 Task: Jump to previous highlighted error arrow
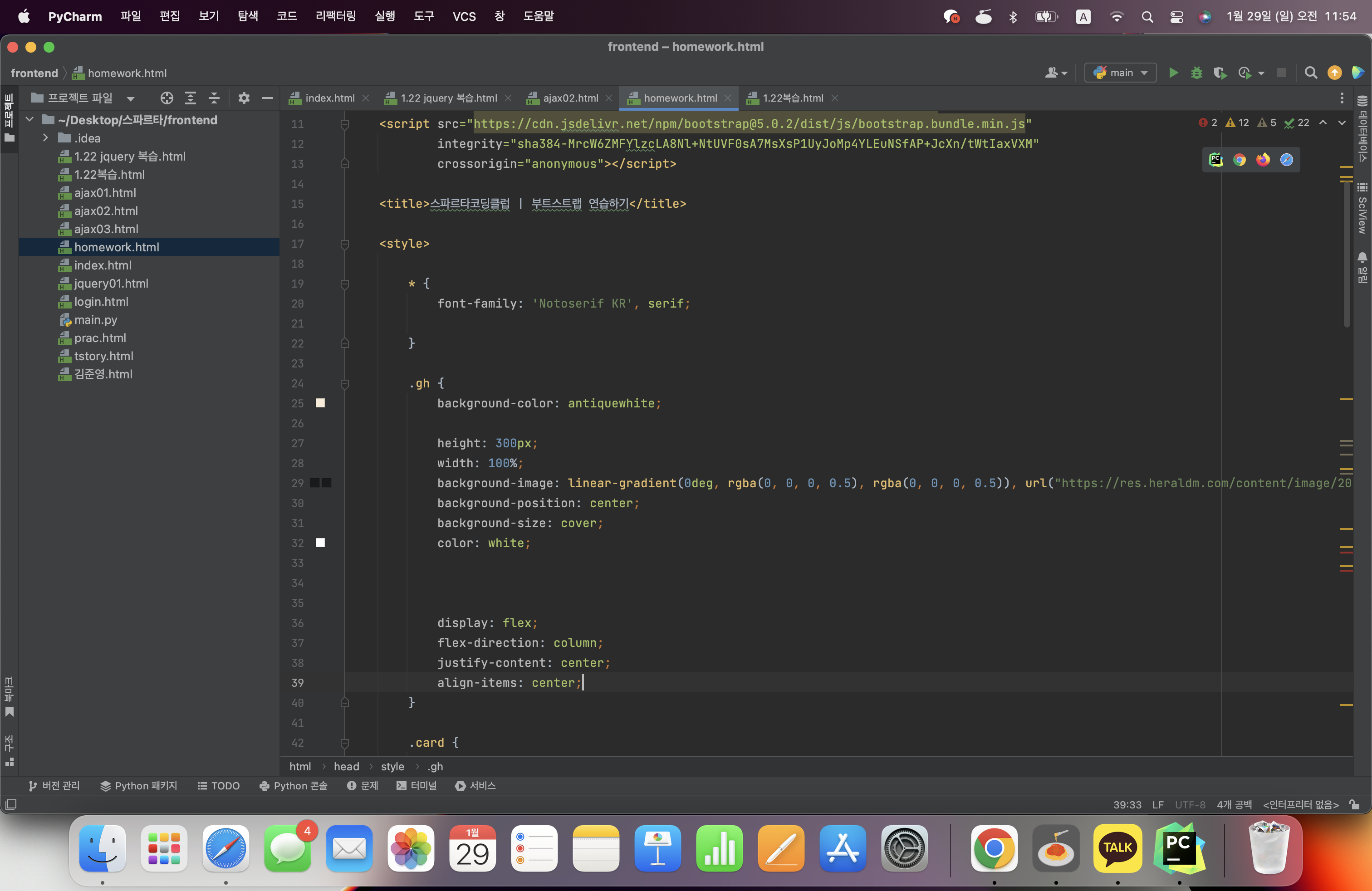click(1323, 123)
